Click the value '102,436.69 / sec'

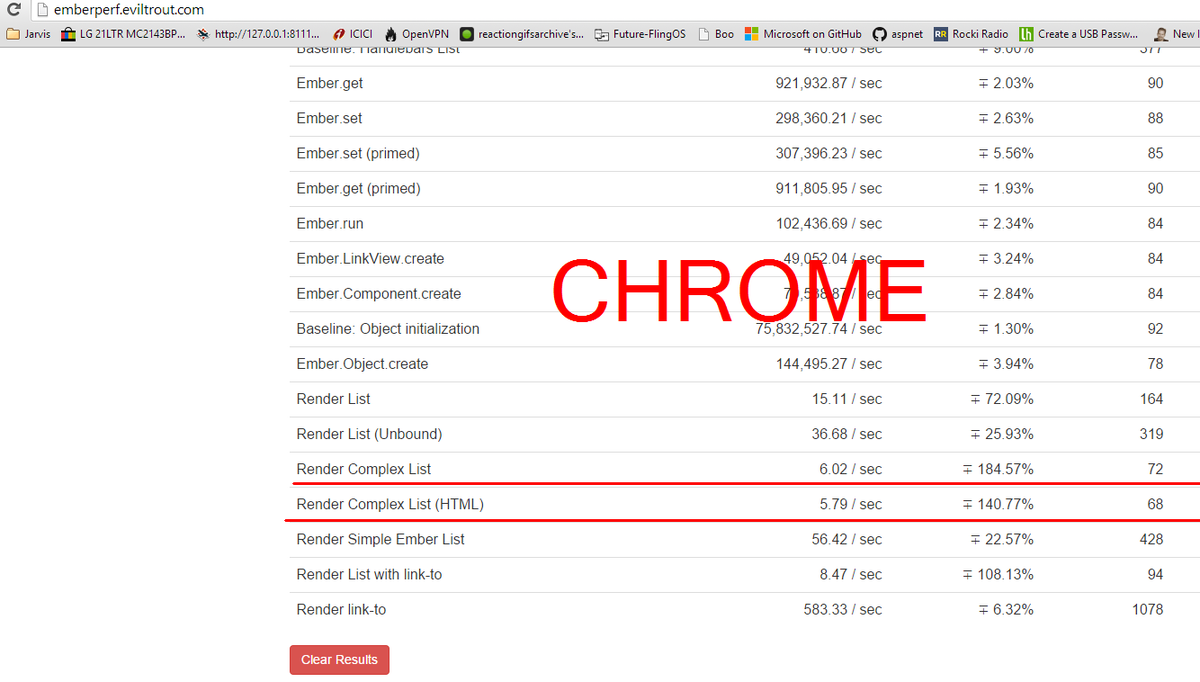tap(829, 223)
